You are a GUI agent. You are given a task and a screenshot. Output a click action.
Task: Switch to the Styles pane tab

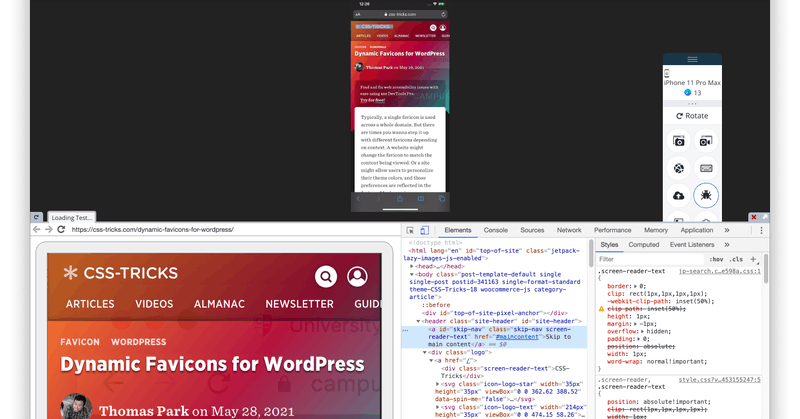[x=609, y=244]
